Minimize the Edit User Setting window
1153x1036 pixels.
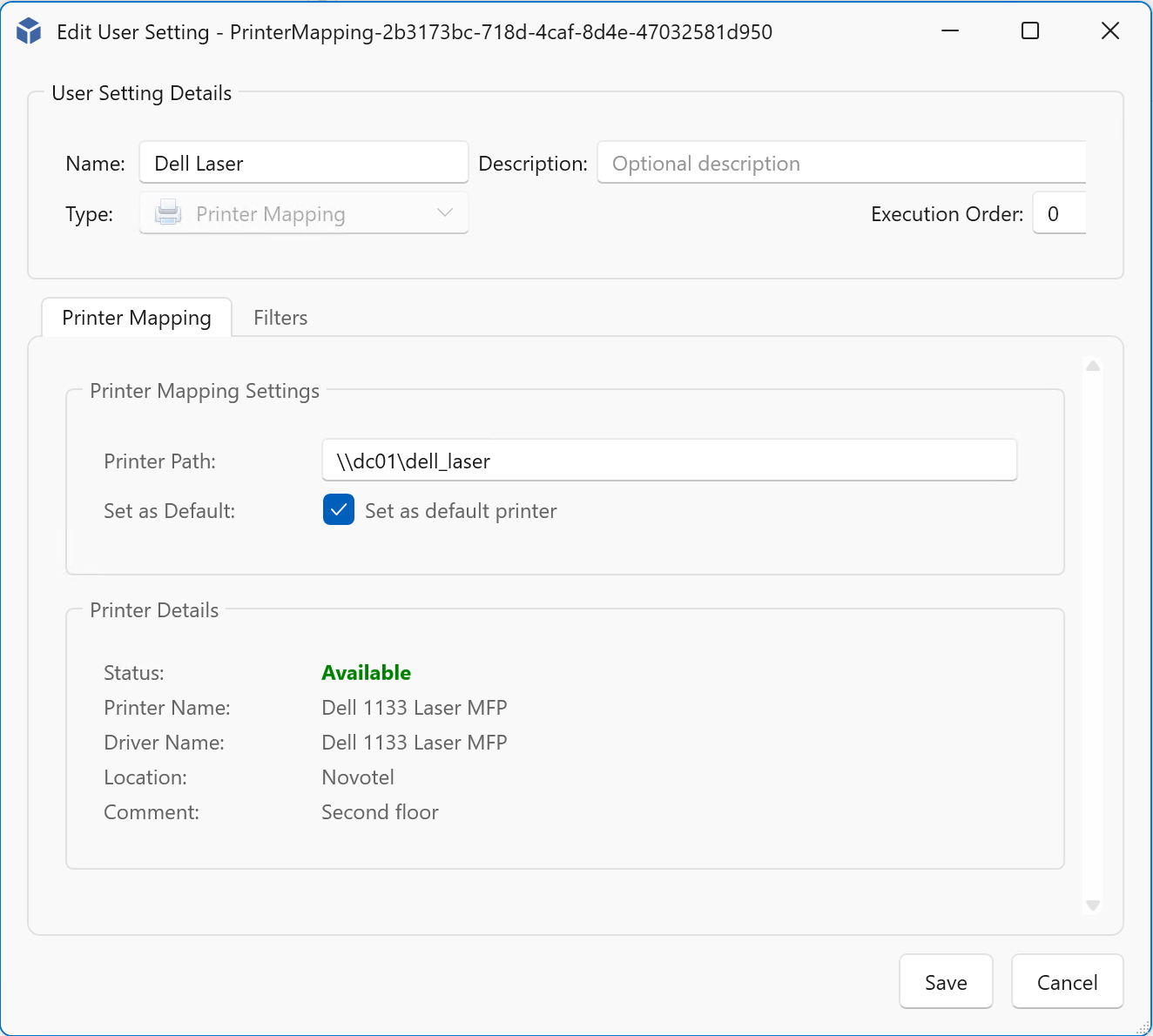(x=950, y=31)
